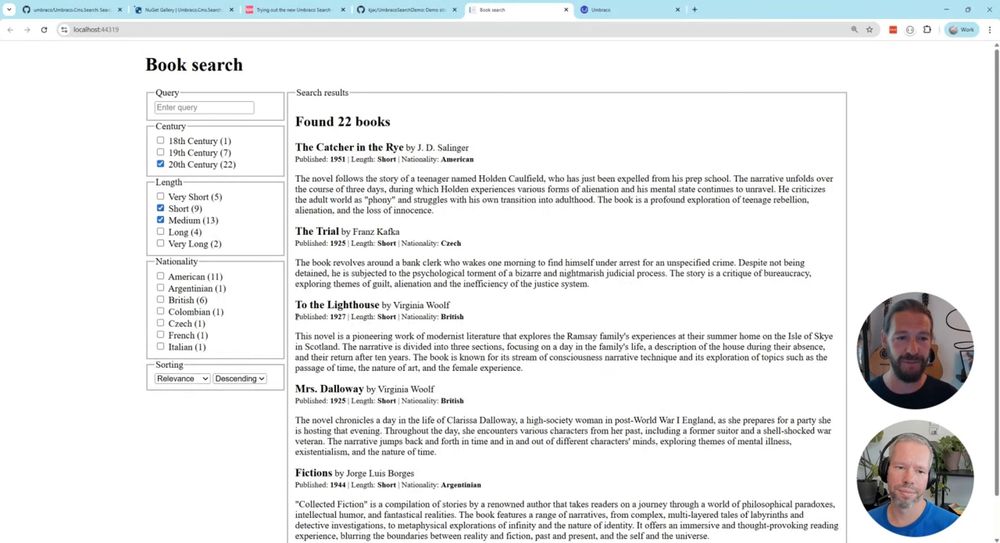Click the Book search page heading

pyautogui.click(x=194, y=65)
